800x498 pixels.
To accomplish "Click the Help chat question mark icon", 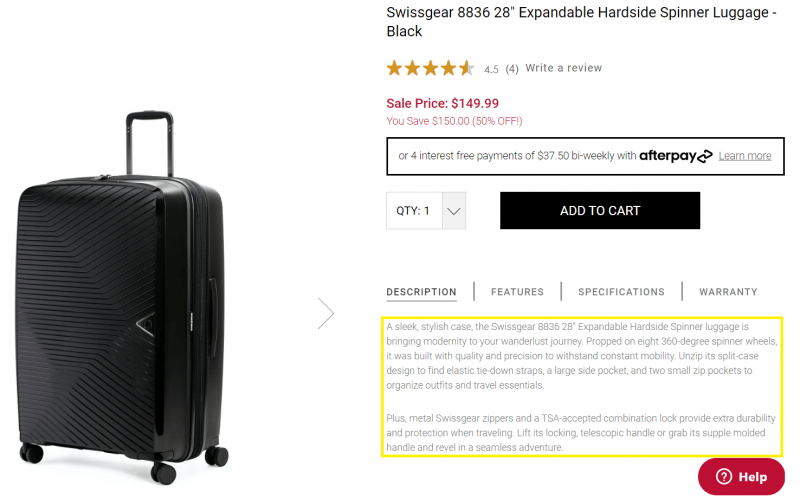I will click(725, 476).
